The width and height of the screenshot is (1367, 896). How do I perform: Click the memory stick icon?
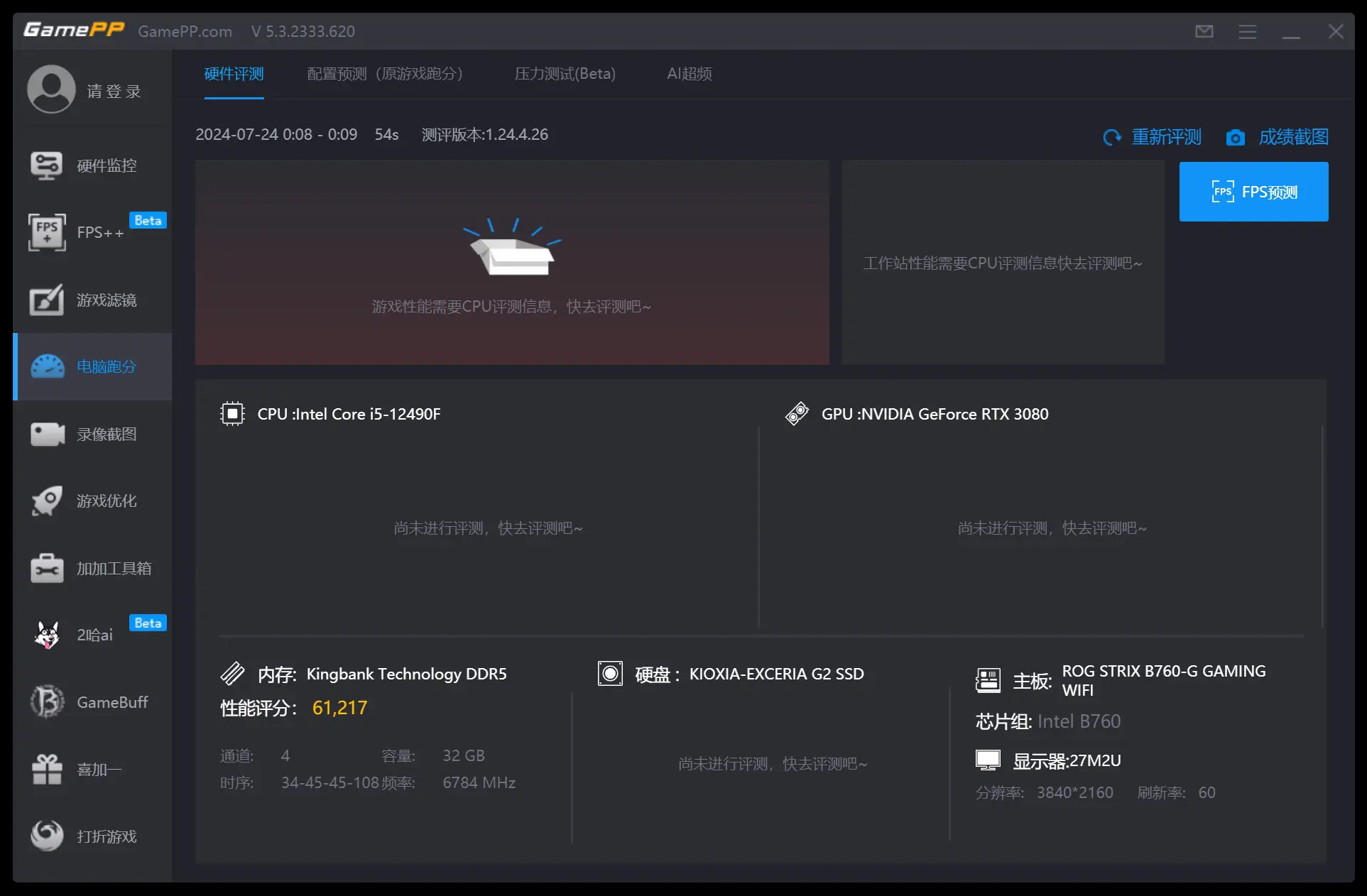[232, 673]
